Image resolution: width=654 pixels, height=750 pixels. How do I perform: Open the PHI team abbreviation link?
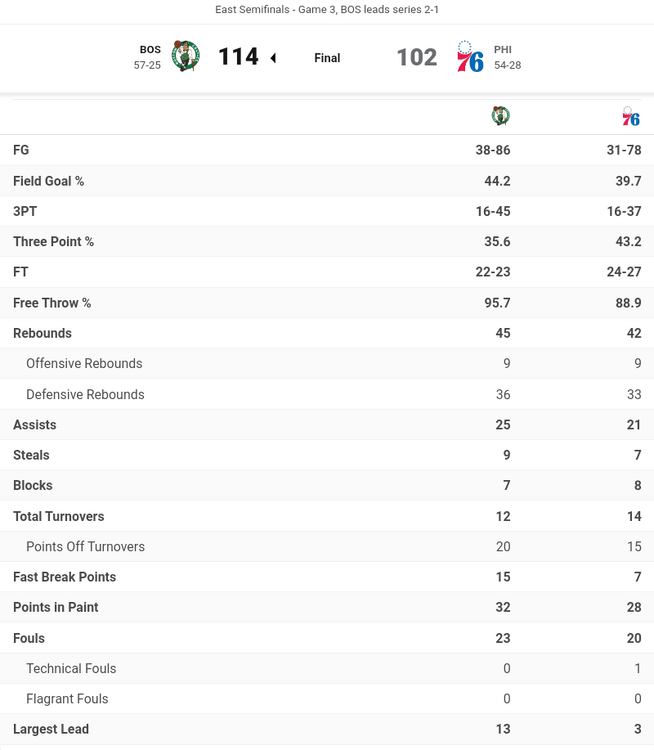[503, 49]
